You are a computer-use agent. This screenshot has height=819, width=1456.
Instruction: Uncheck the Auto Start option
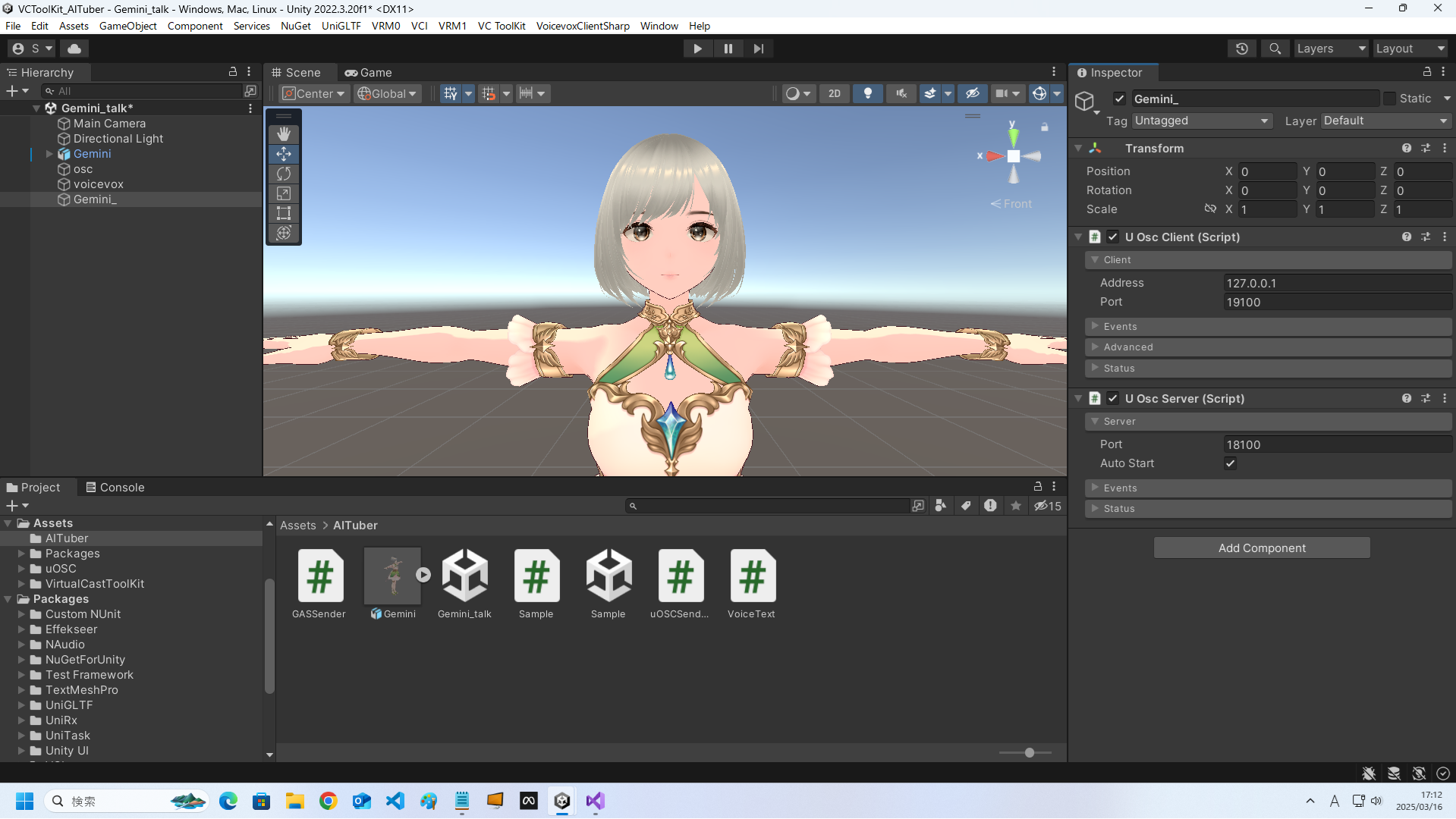1230,463
